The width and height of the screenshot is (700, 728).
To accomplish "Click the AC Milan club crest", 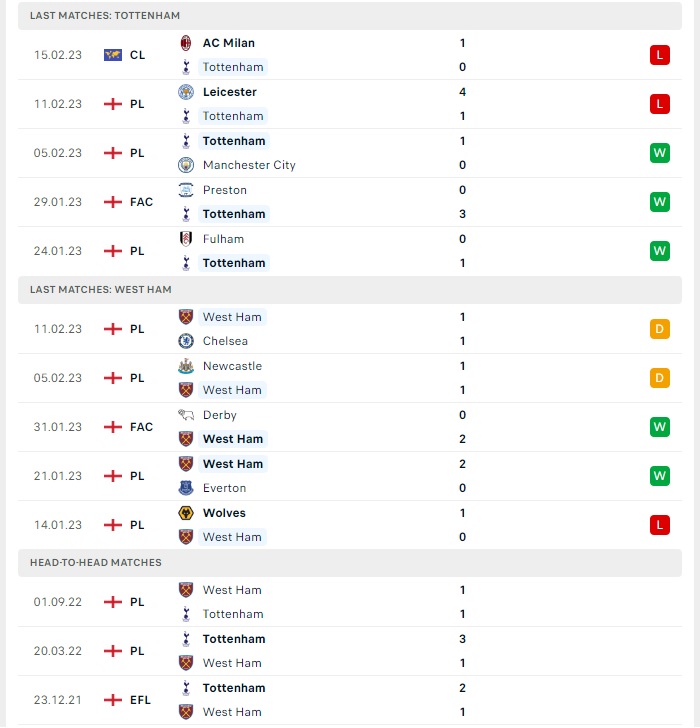I will point(186,43).
